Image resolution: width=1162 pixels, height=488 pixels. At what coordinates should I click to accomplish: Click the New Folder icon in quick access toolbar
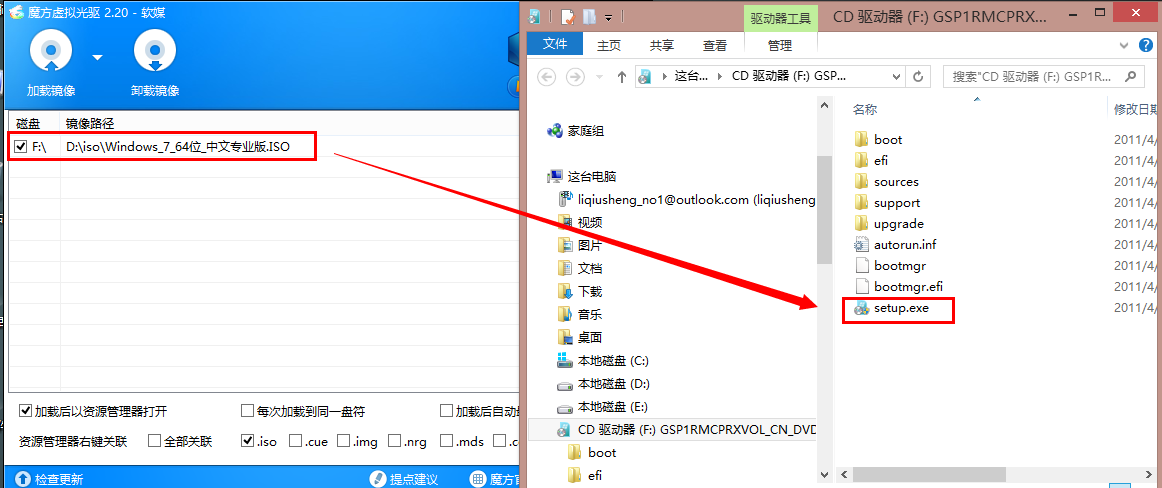pos(590,16)
